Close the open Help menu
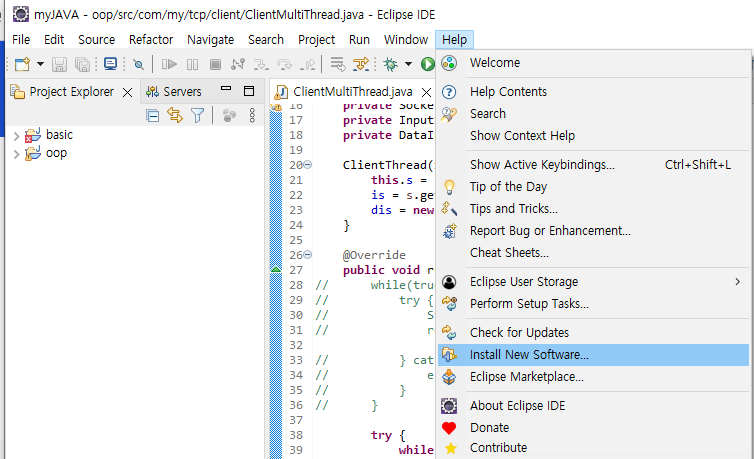754x459 pixels. 454,39
